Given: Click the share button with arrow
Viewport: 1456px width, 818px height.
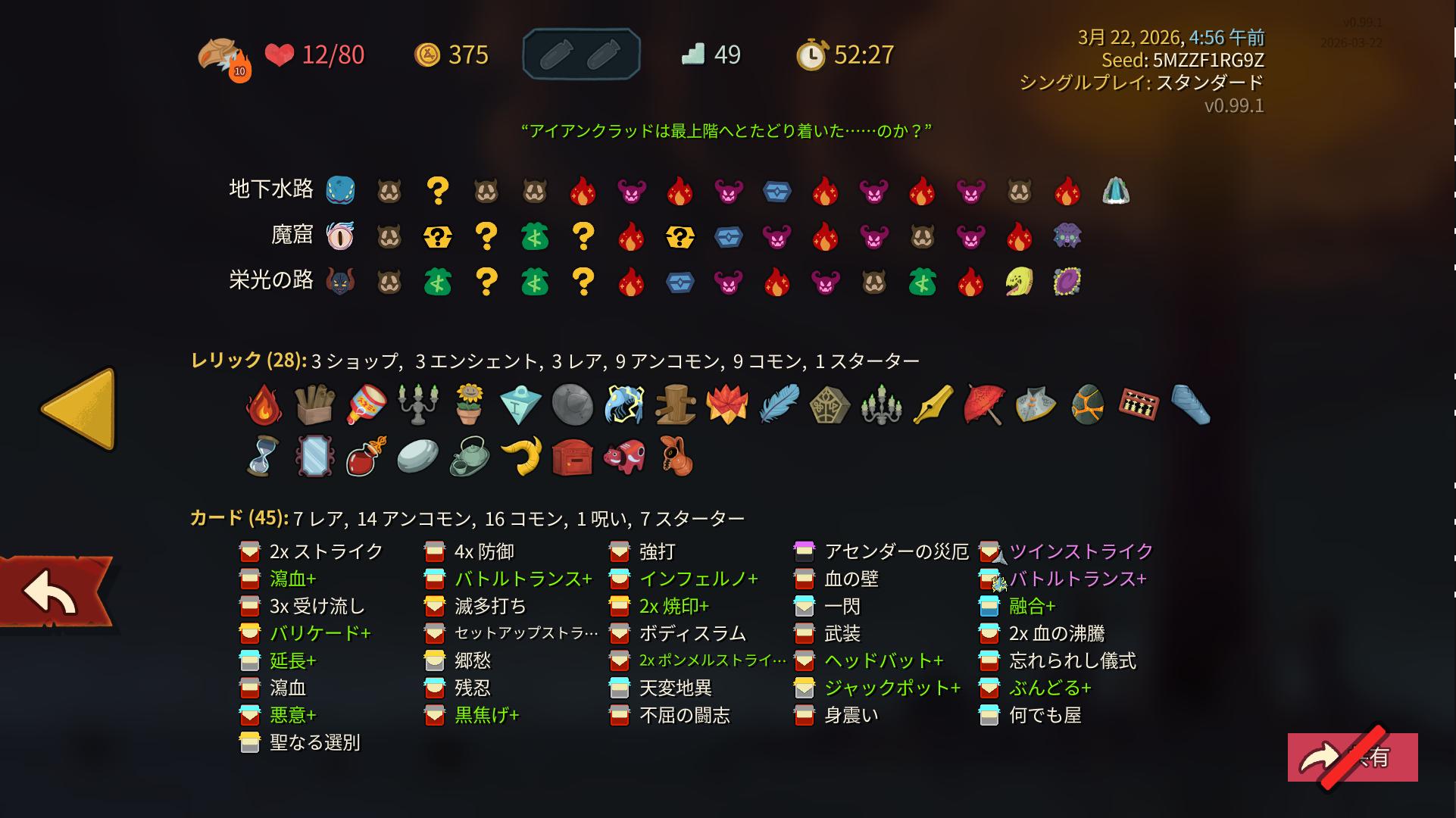Looking at the screenshot, I should point(1352,757).
